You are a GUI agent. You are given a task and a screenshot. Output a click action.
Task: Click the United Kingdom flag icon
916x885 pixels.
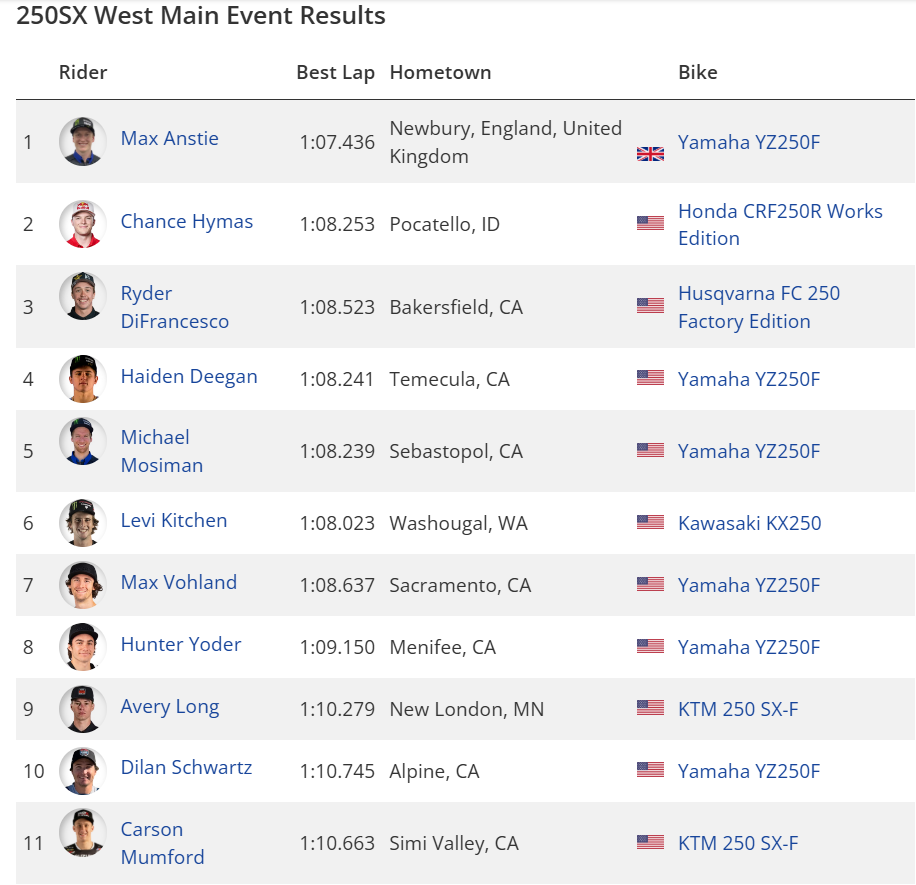point(650,154)
